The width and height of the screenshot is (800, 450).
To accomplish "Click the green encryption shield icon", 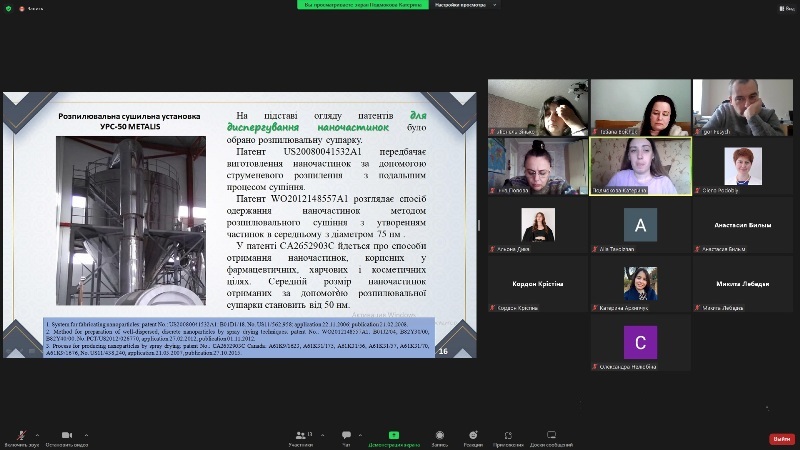I will pos(8,9).
